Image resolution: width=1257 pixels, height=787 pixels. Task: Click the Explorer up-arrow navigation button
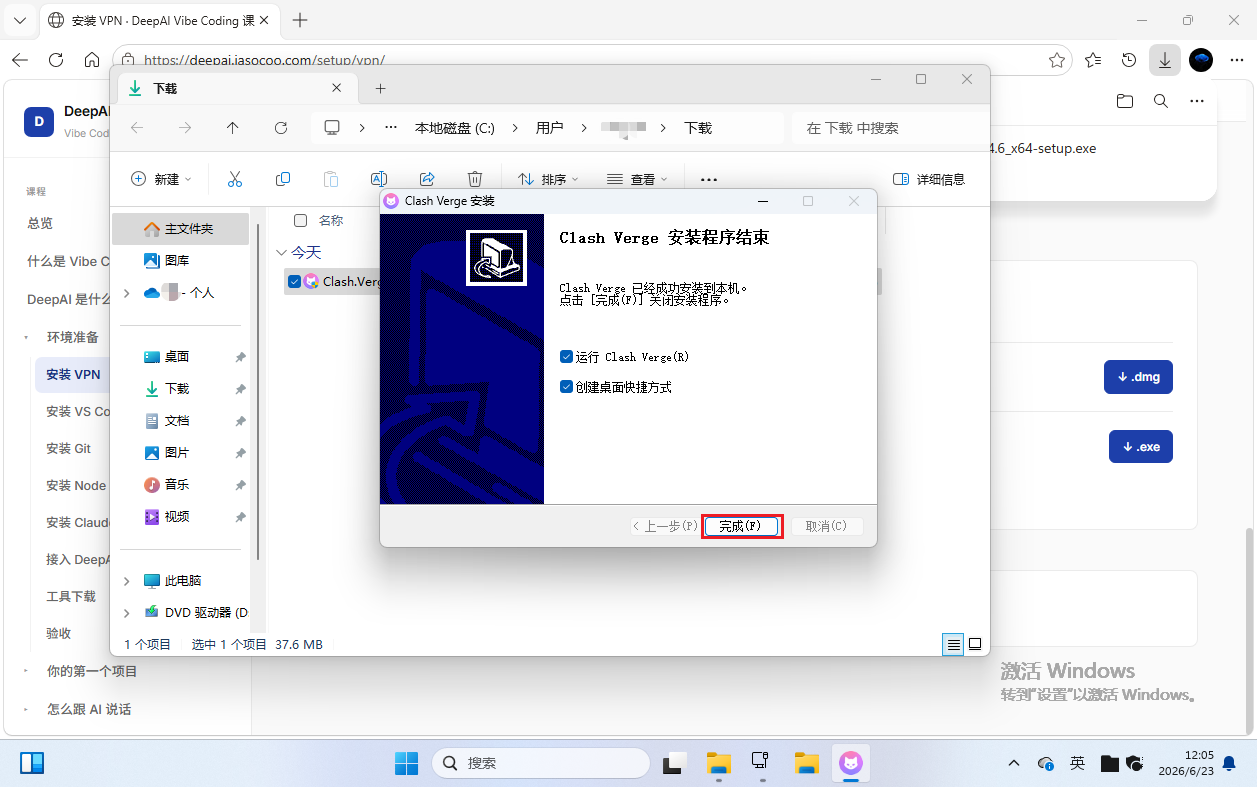click(233, 128)
